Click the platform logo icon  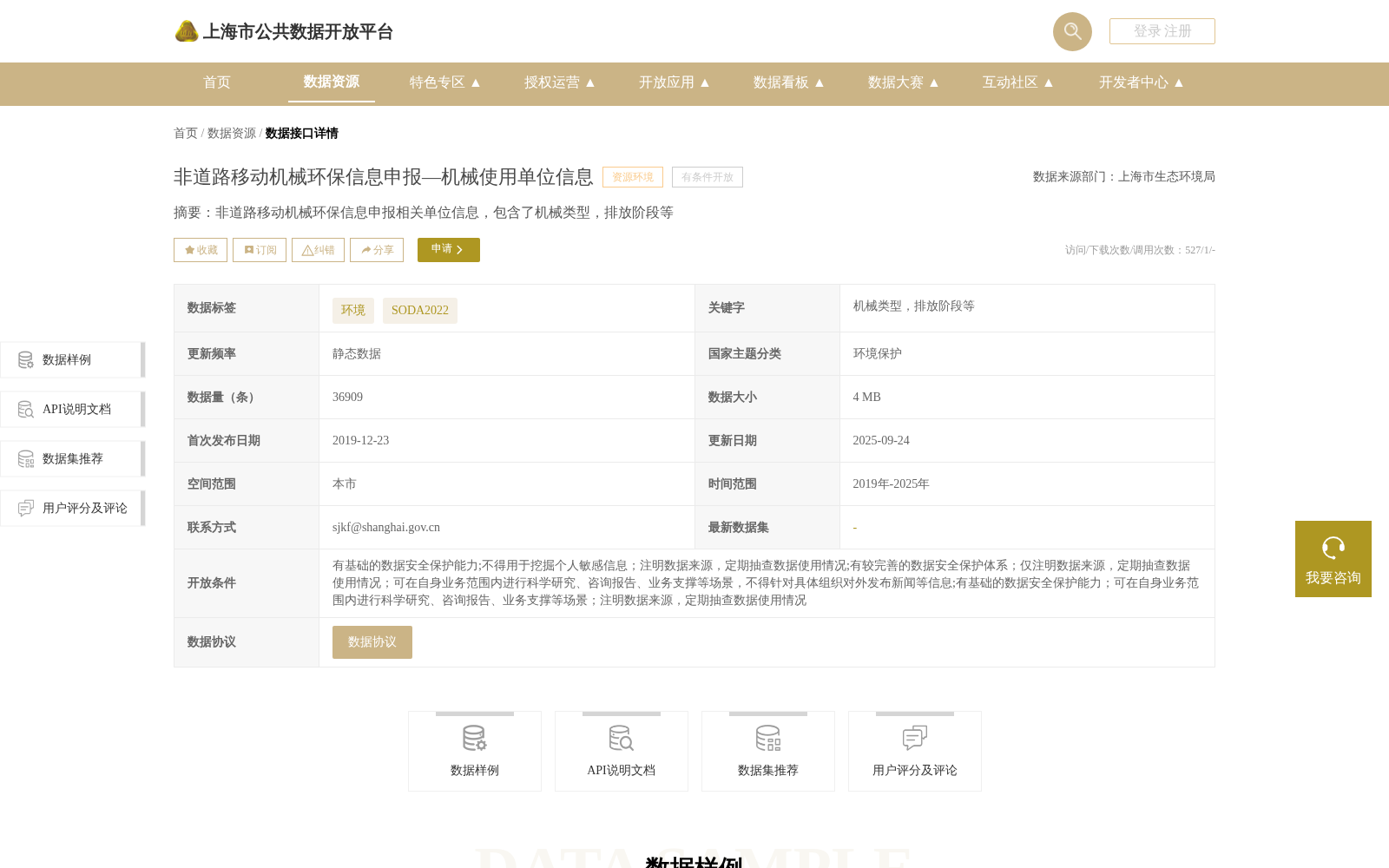point(186,32)
